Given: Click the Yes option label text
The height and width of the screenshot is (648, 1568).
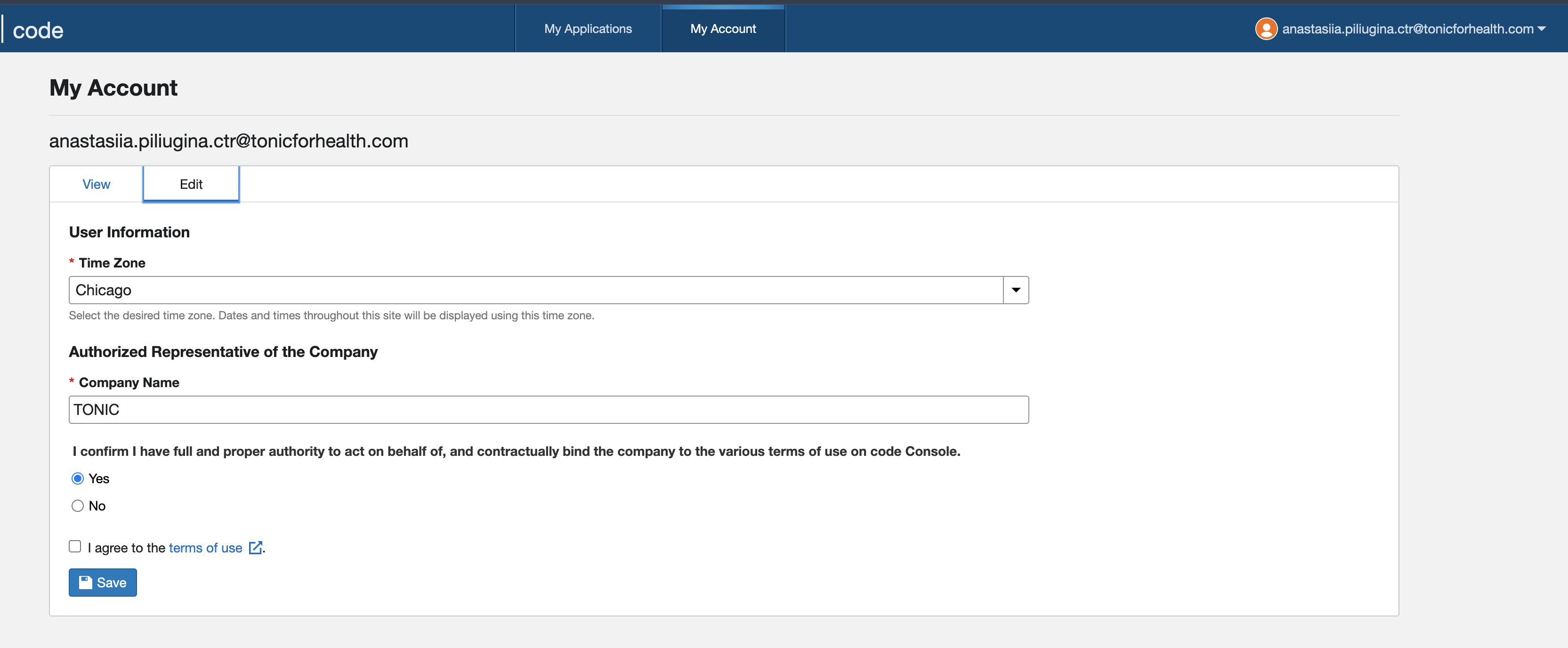Looking at the screenshot, I should click(x=99, y=478).
